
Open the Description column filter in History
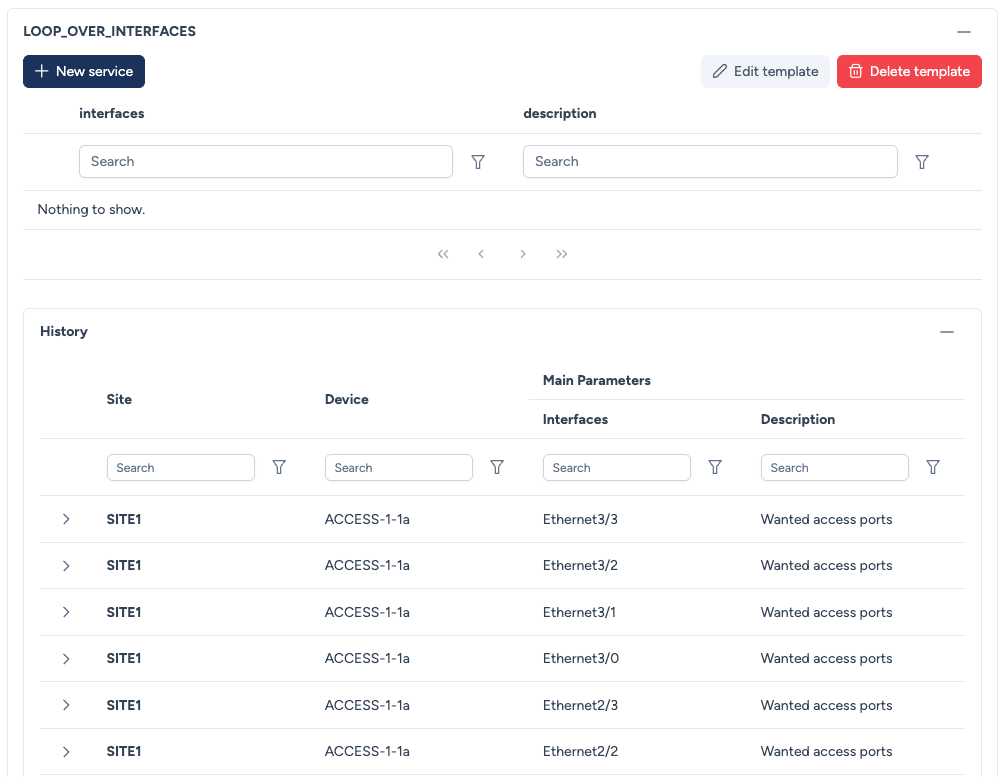click(x=933, y=467)
